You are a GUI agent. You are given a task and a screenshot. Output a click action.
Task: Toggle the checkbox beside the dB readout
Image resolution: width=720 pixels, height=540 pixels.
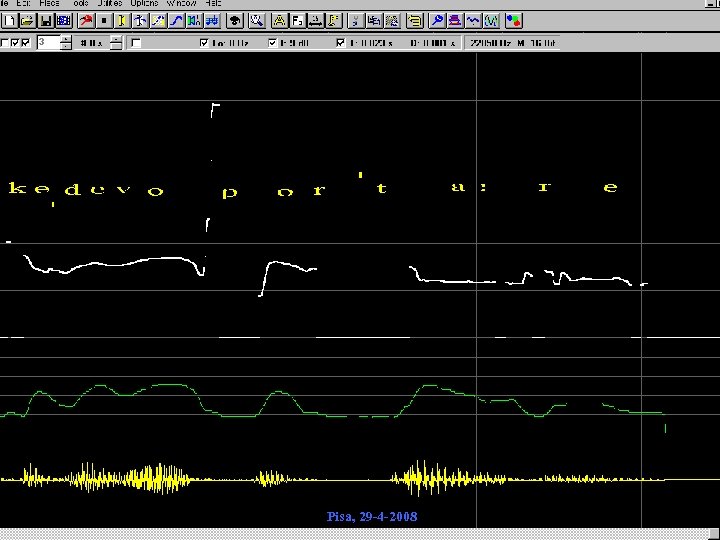click(272, 43)
